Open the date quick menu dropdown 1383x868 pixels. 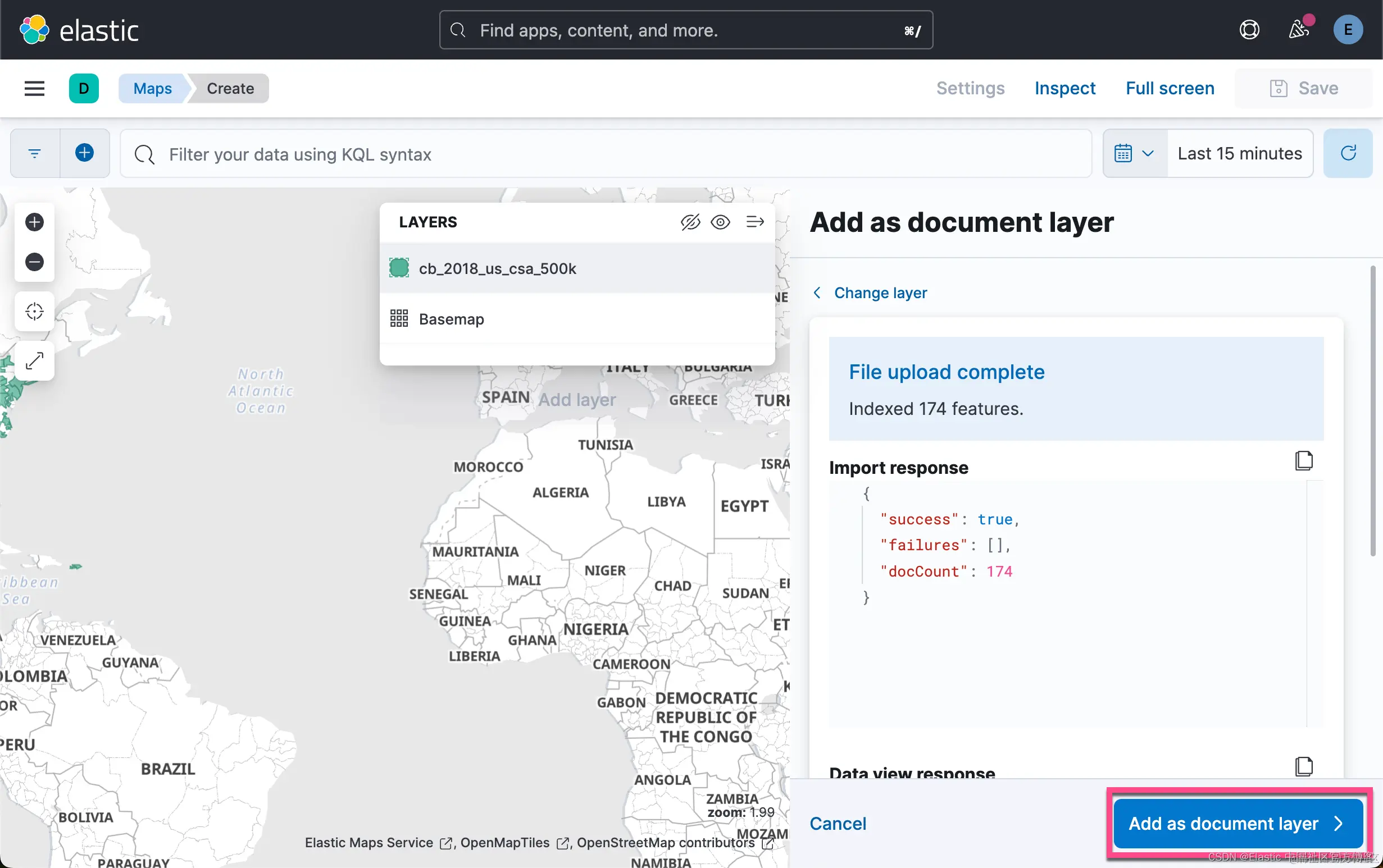tap(1134, 153)
